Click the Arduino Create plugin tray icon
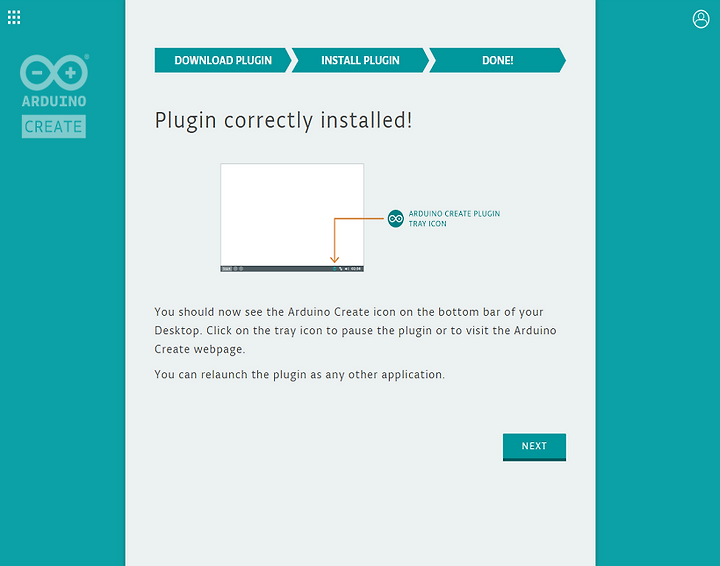 click(395, 219)
